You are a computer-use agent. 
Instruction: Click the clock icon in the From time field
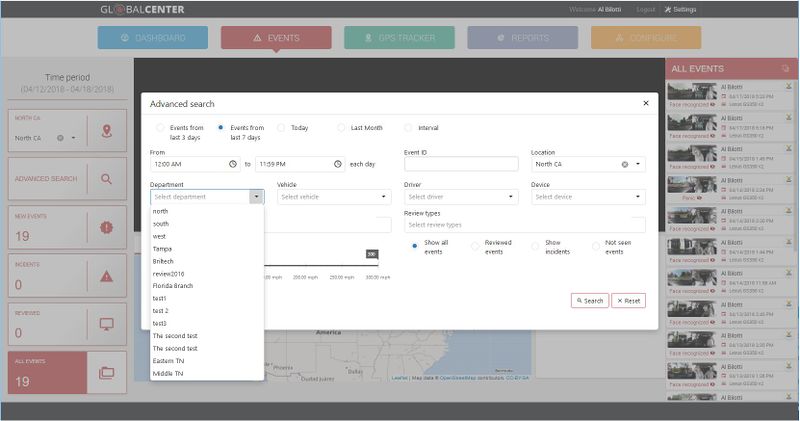tap(233, 164)
